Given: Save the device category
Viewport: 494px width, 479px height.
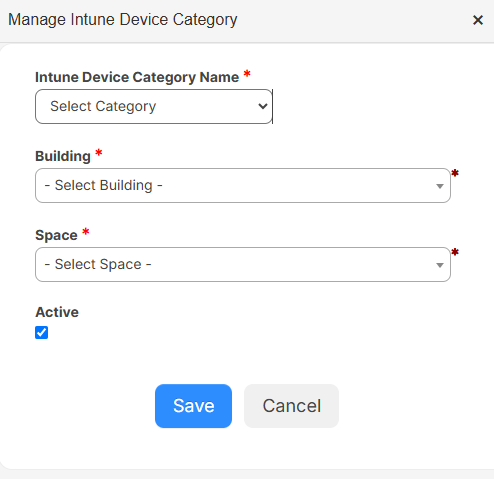Looking at the screenshot, I should (x=193, y=406).
